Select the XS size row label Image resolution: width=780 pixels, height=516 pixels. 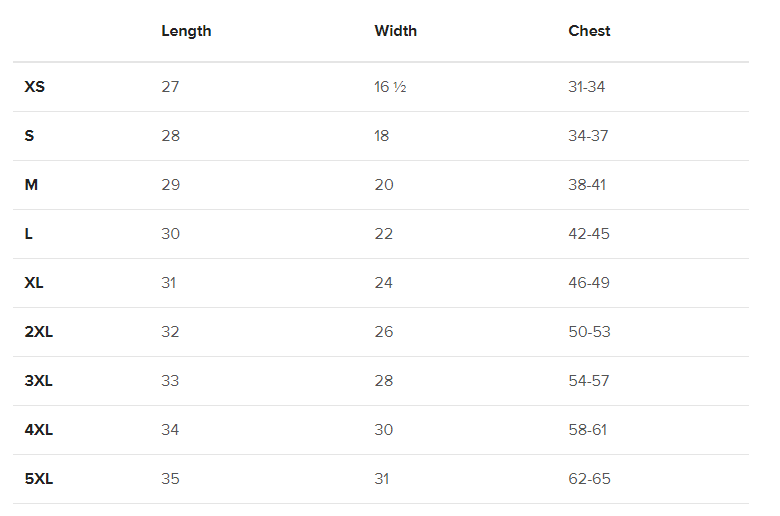tap(35, 87)
